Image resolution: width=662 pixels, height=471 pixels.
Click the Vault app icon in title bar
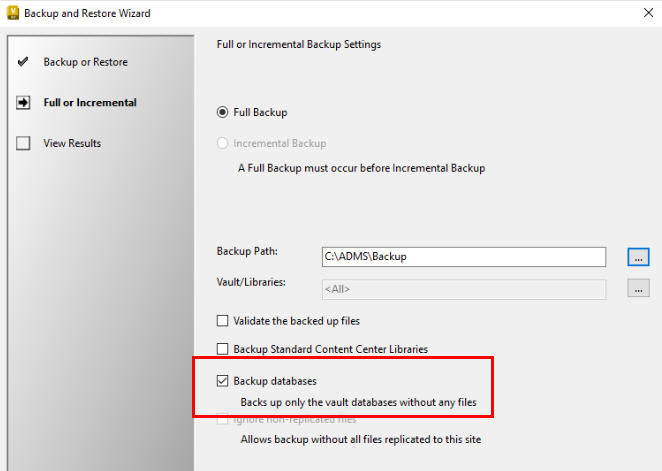[x=13, y=13]
